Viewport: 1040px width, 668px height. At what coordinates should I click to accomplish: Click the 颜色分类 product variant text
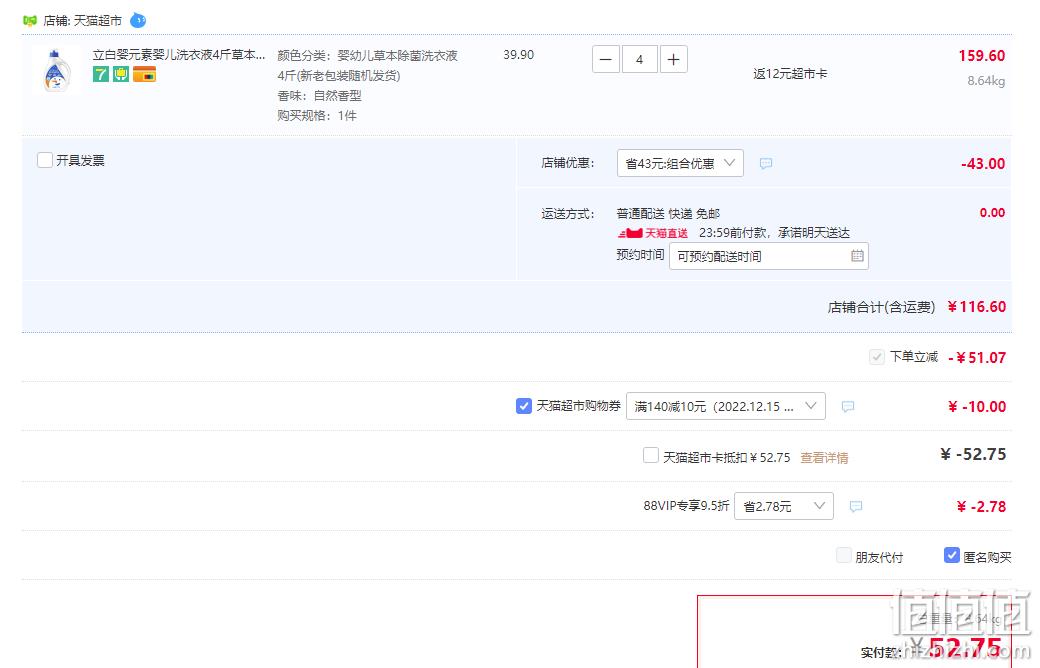click(367, 56)
